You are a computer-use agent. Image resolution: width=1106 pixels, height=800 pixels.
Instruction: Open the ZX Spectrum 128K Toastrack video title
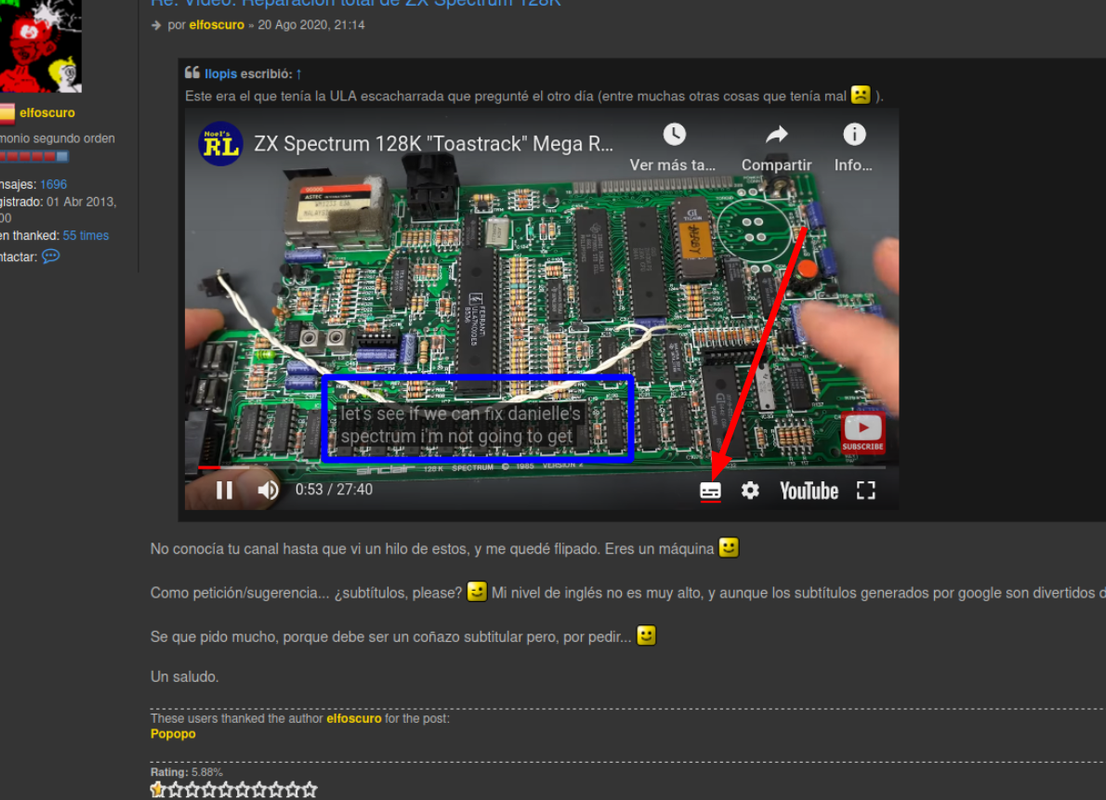(433, 144)
